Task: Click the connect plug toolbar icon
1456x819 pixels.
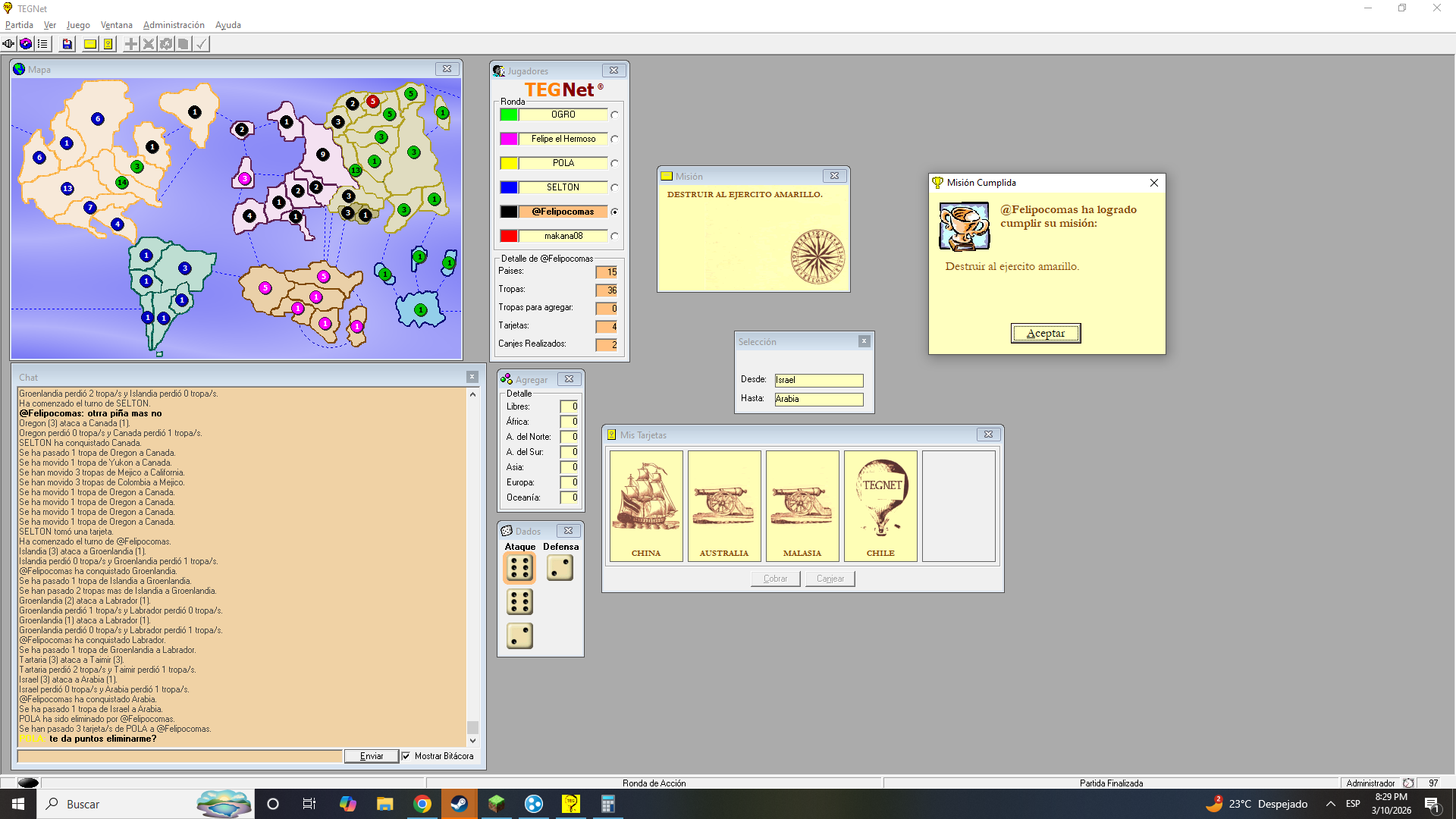Action: [x=8, y=44]
